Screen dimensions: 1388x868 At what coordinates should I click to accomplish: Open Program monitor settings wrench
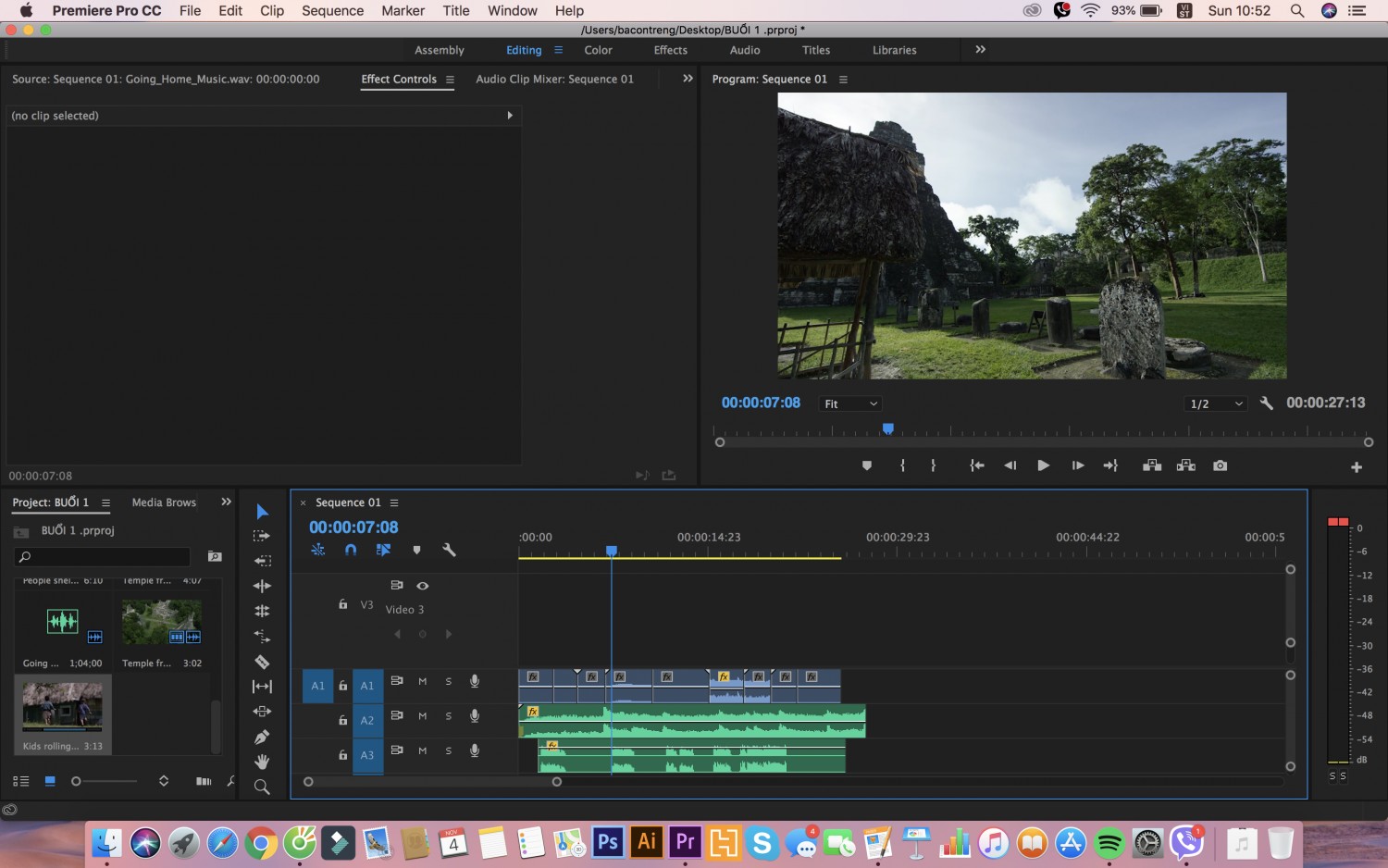click(1267, 403)
